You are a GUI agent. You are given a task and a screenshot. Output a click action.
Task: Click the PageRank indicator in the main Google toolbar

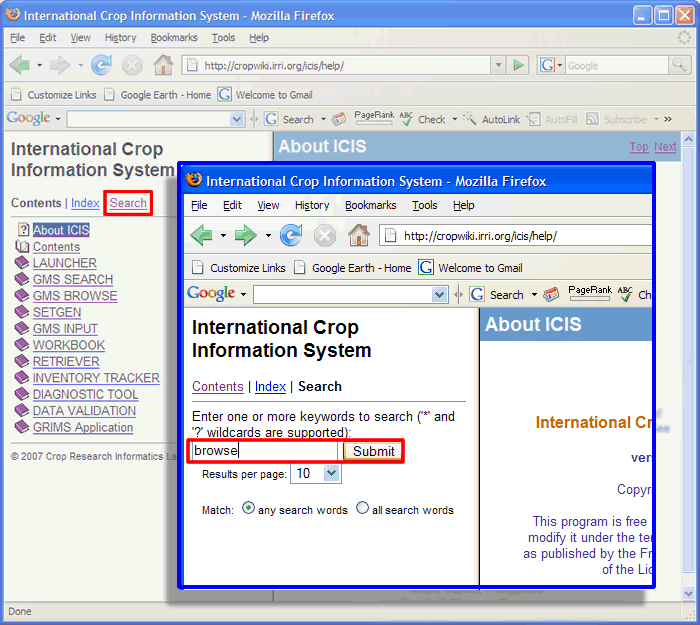(374, 118)
